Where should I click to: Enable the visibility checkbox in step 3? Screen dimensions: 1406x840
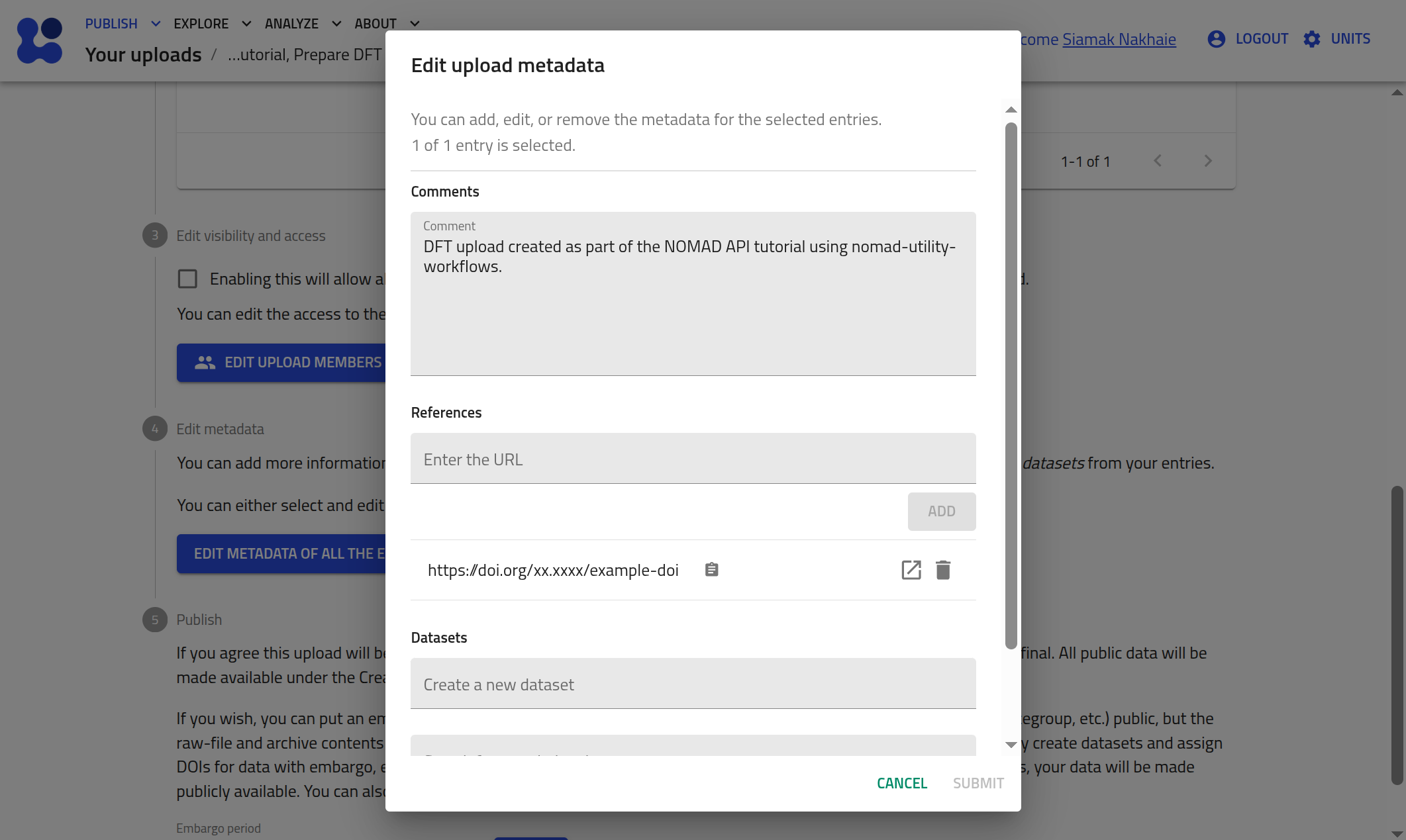click(x=187, y=279)
